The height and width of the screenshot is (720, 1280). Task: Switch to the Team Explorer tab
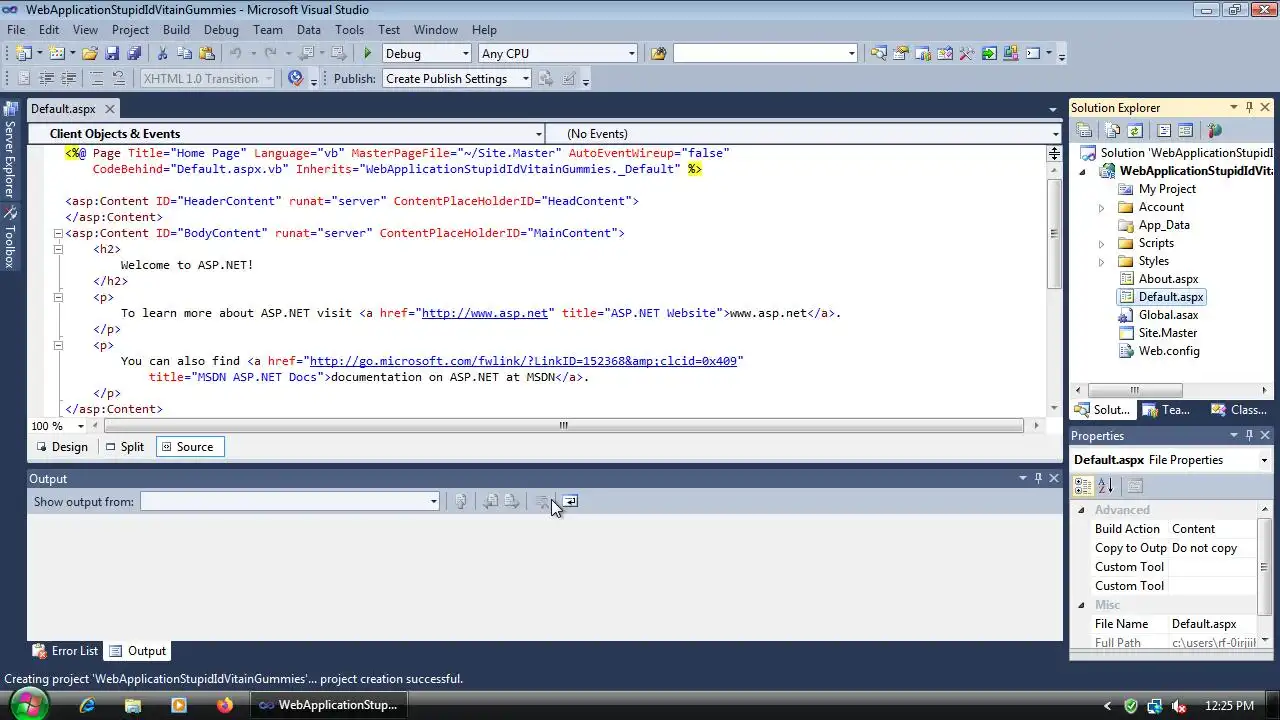tap(1168, 410)
